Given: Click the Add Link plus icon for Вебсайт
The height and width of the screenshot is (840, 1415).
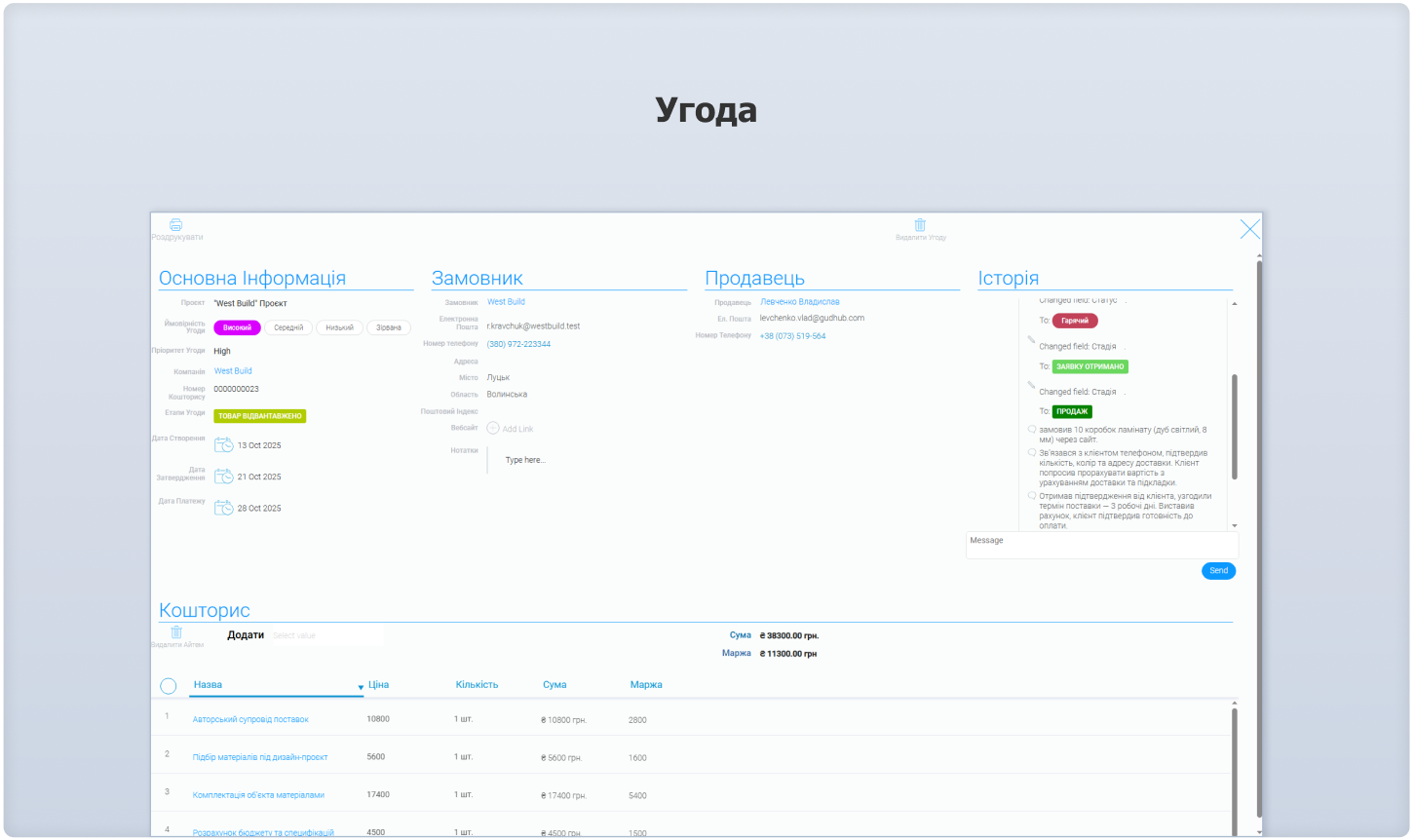Looking at the screenshot, I should click(x=491, y=428).
